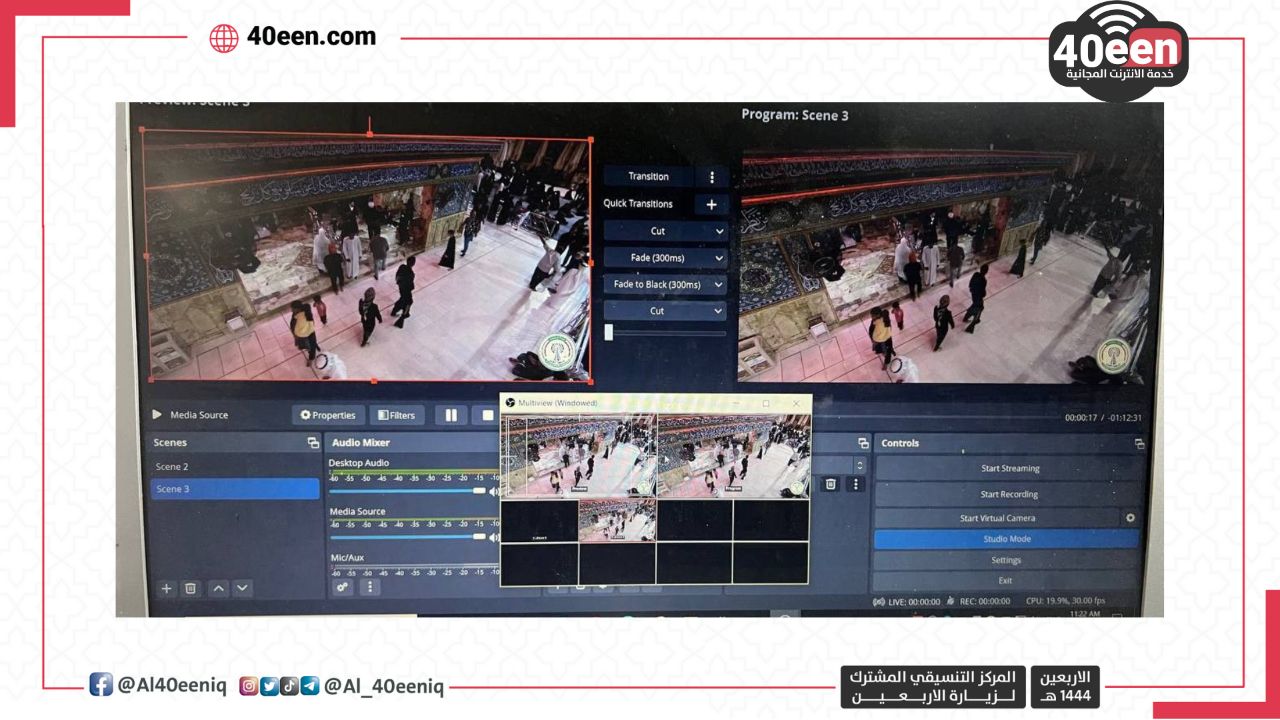Click CPU 19.9%, 30.00 fps status text

[1065, 601]
